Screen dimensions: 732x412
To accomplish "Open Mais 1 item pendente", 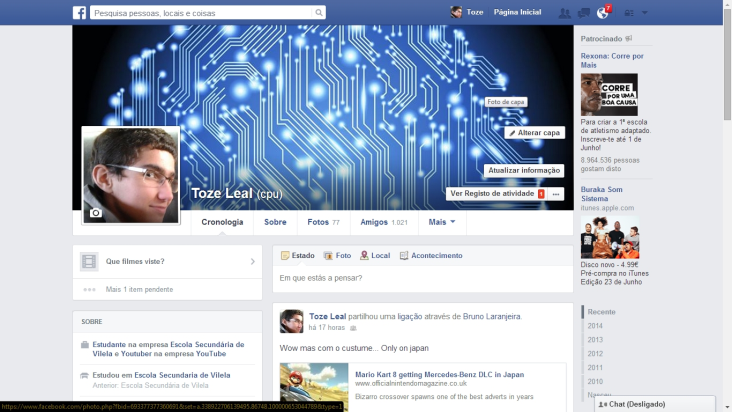I will tap(139, 290).
